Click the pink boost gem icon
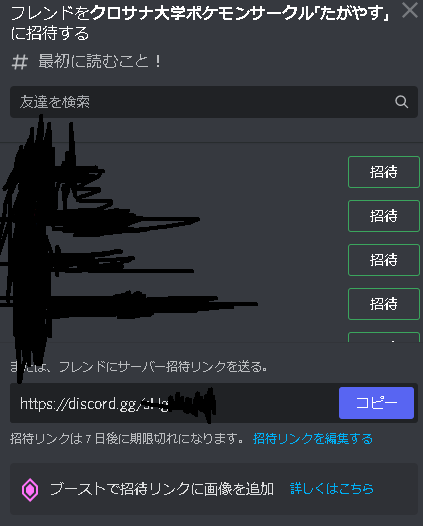The image size is (423, 526). (30, 490)
